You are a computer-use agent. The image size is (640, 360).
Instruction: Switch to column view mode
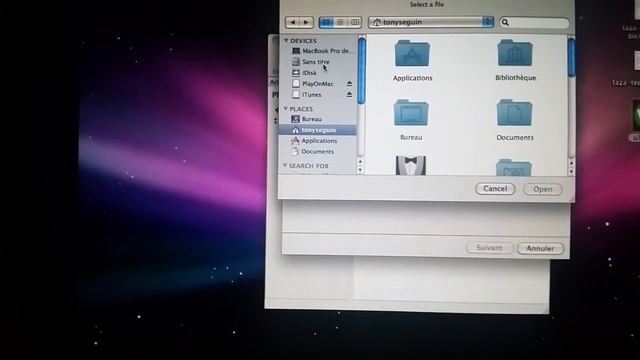click(x=355, y=22)
